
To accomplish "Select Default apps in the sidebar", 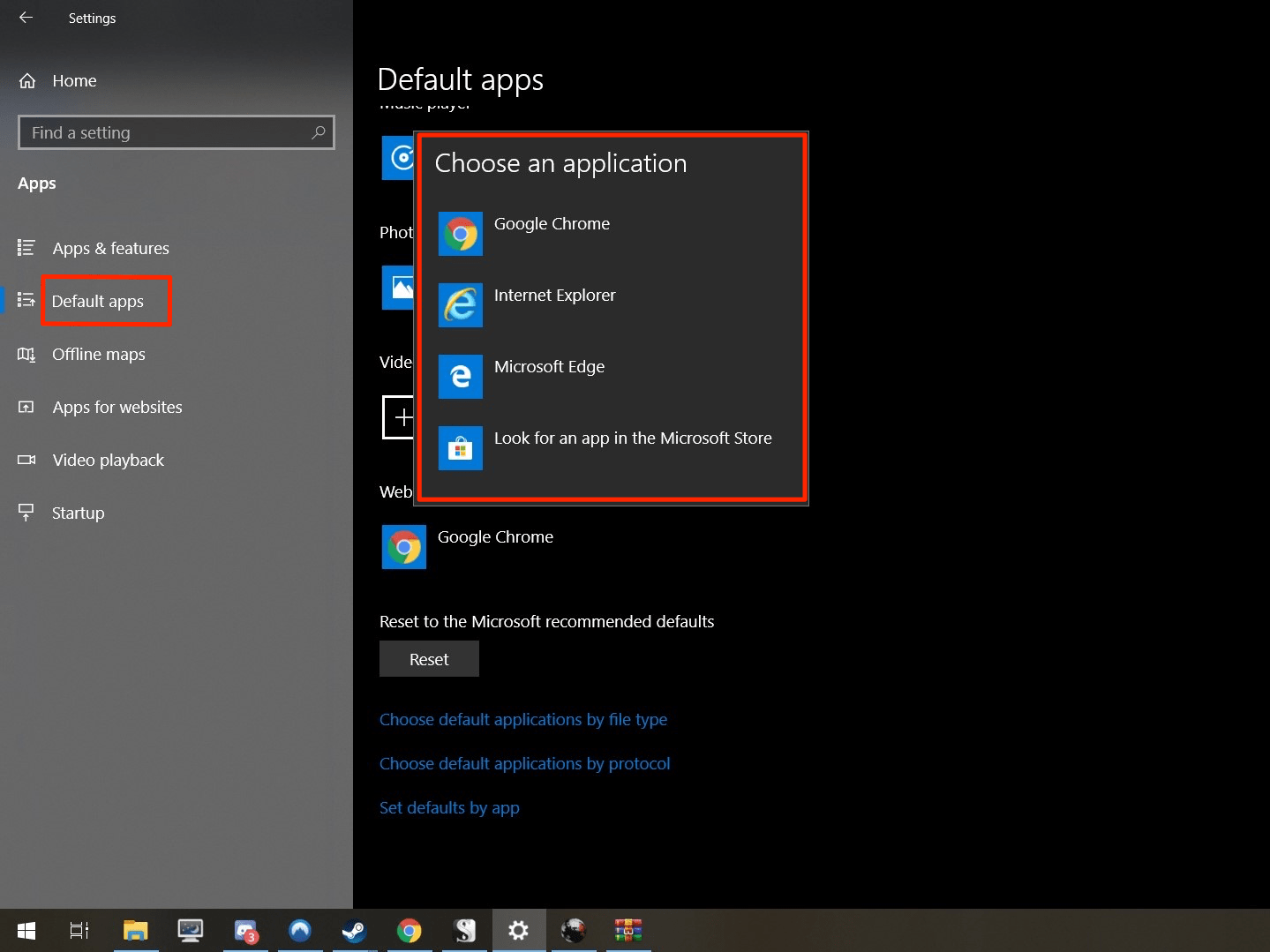I will tap(97, 302).
